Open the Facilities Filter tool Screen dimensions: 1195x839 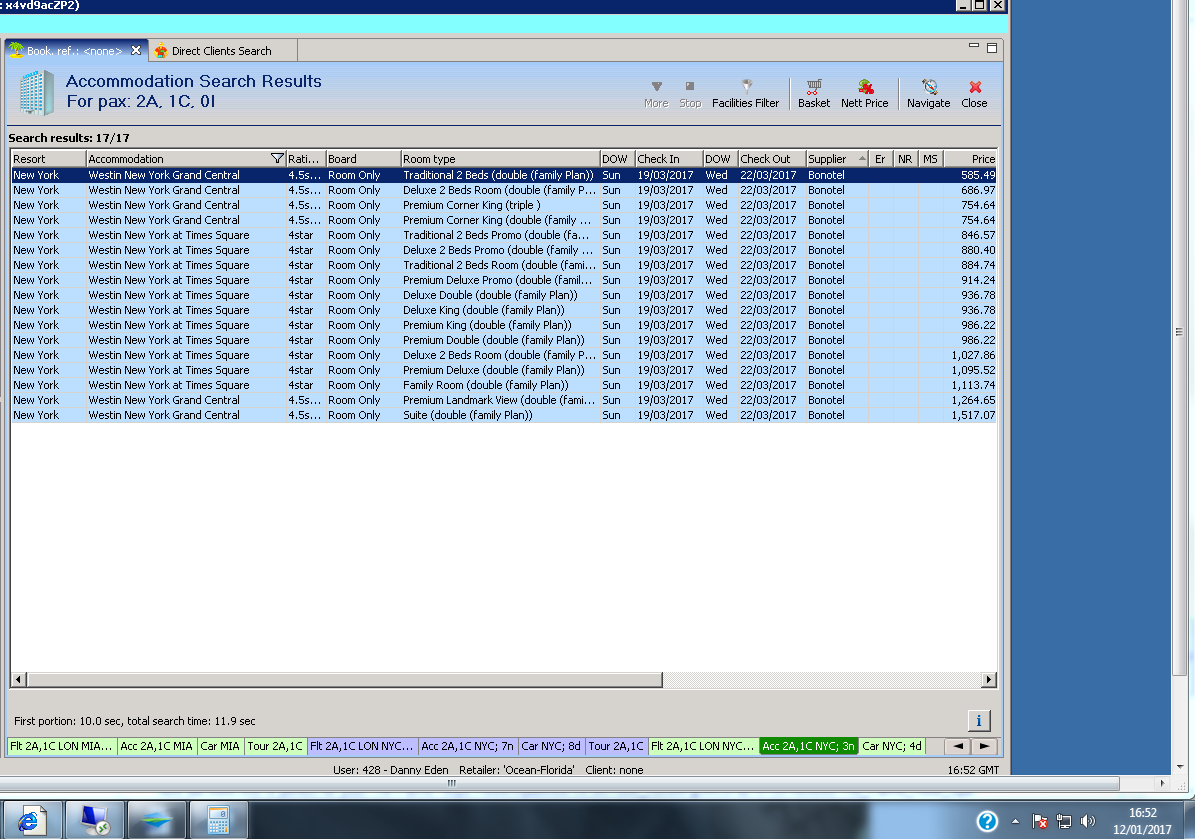pyautogui.click(x=745, y=94)
